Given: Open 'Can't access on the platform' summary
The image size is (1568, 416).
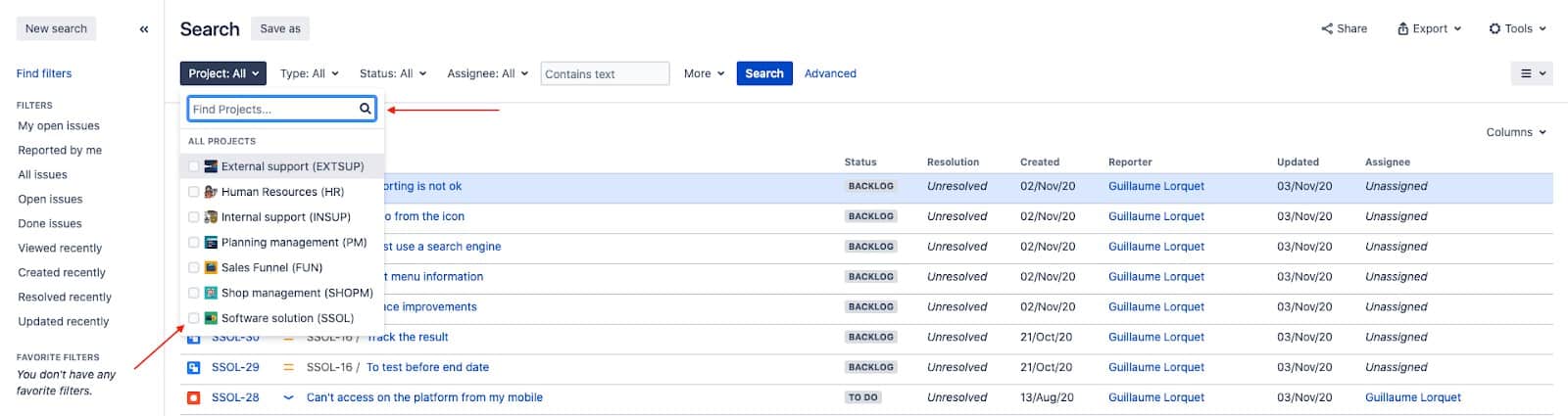Looking at the screenshot, I should click(x=424, y=397).
